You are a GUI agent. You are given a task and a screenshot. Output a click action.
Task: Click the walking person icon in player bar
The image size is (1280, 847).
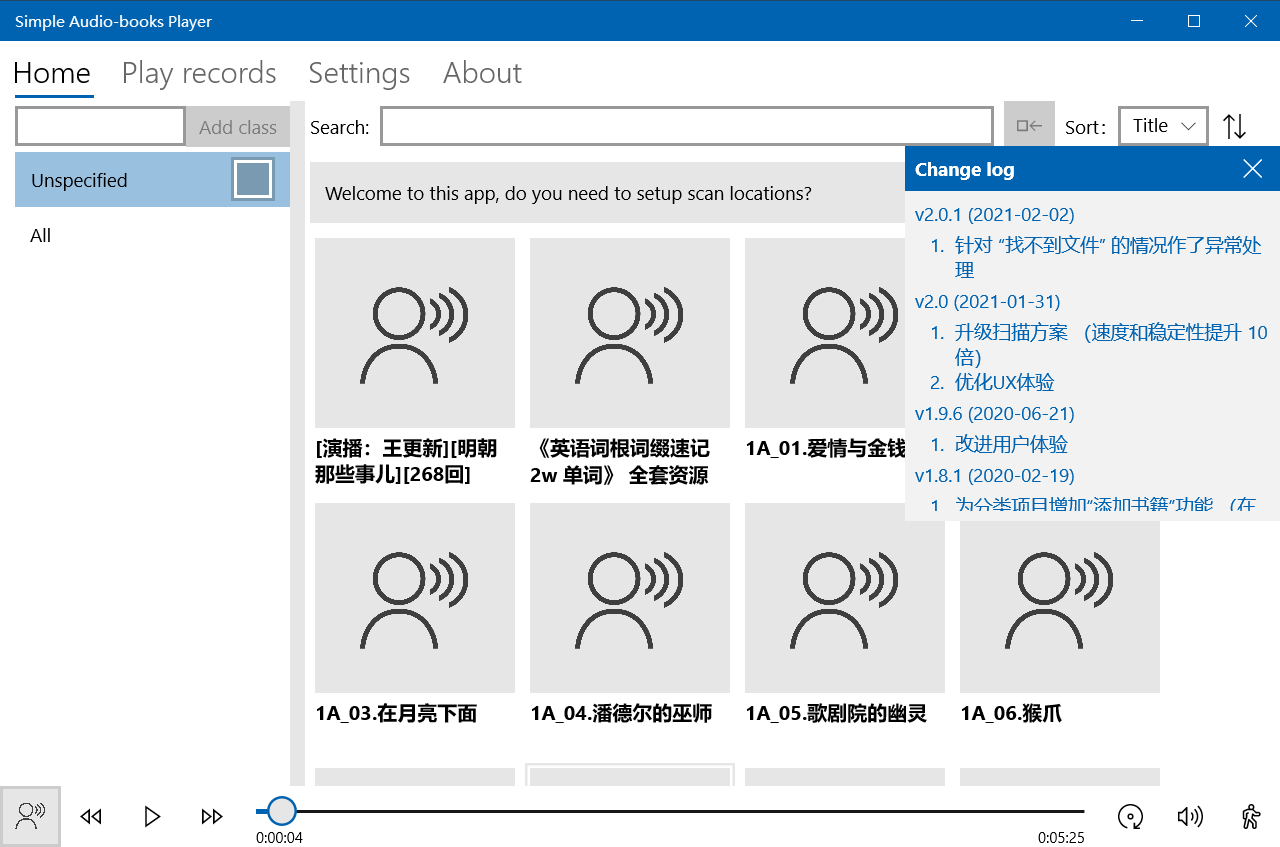1250,817
